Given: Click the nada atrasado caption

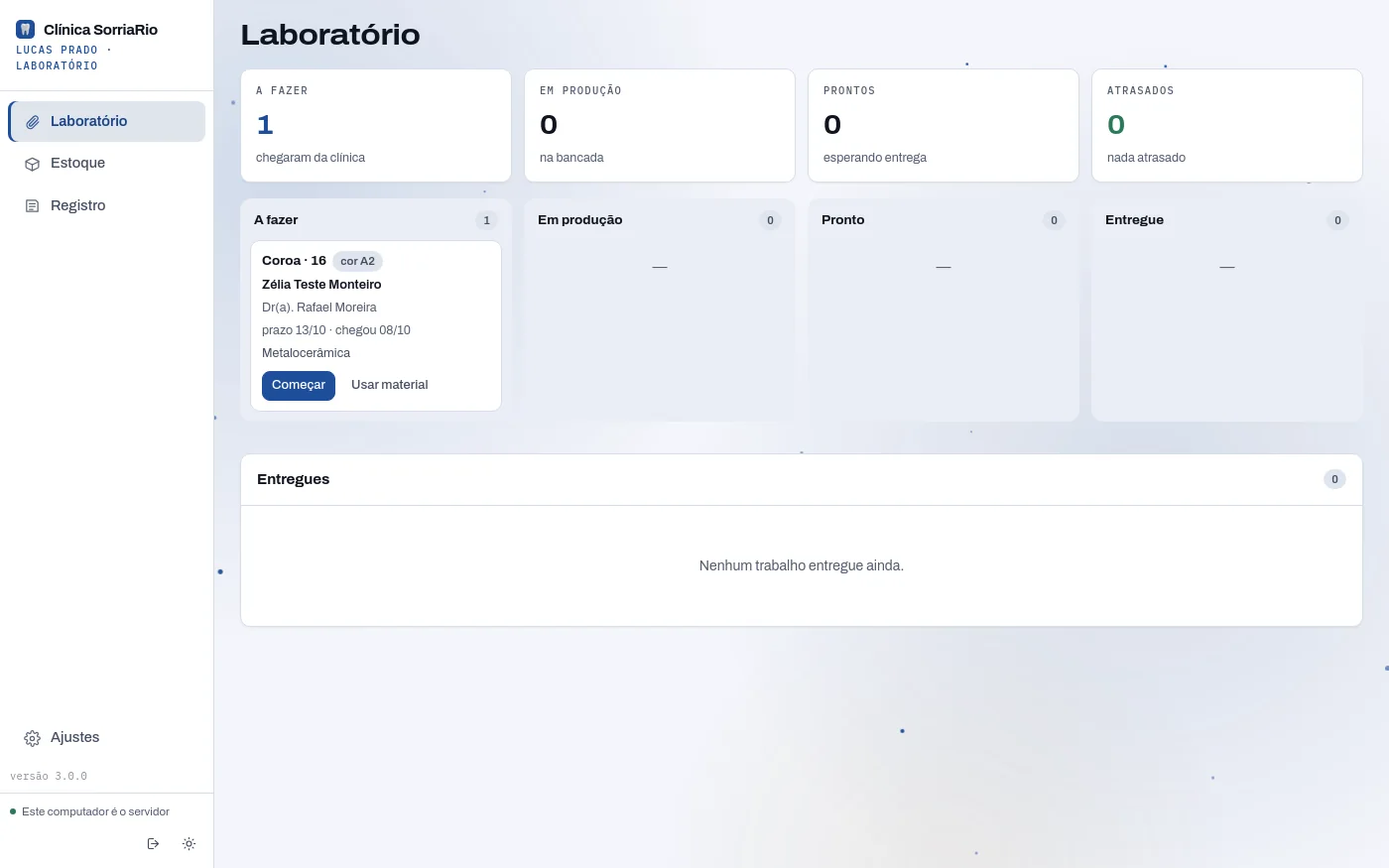Looking at the screenshot, I should click(x=1146, y=158).
